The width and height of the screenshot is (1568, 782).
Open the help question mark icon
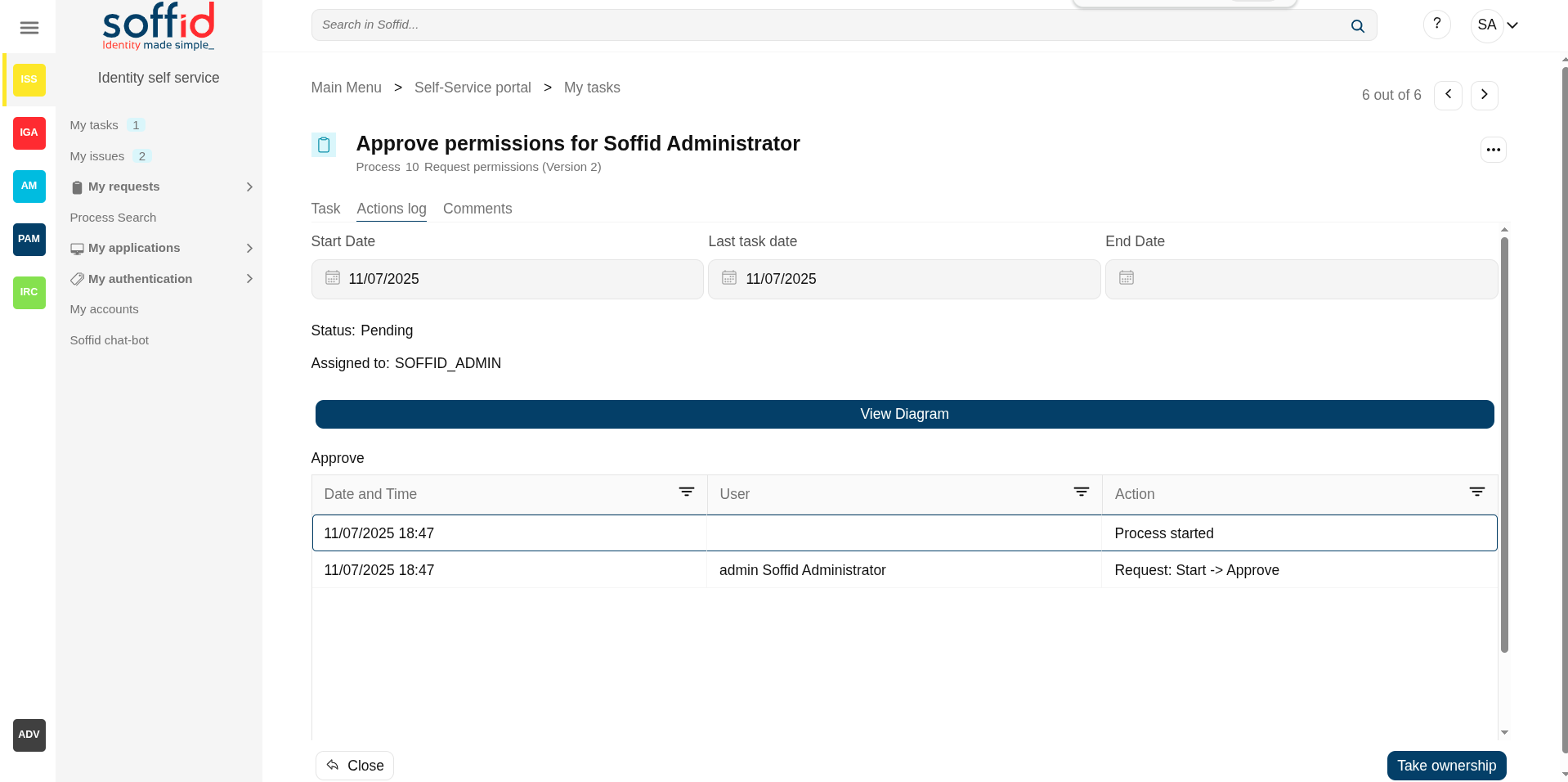[1436, 25]
